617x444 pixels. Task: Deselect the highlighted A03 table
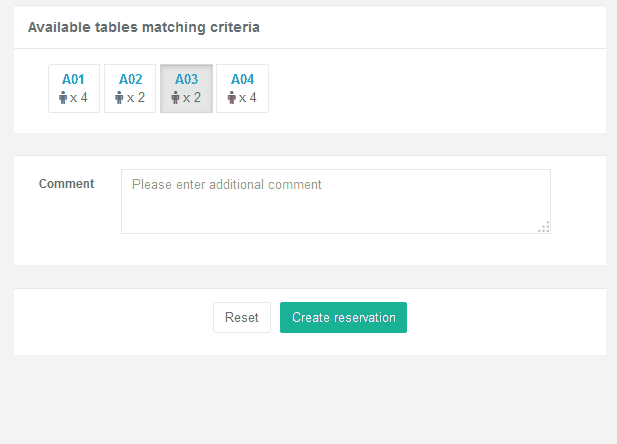point(187,89)
